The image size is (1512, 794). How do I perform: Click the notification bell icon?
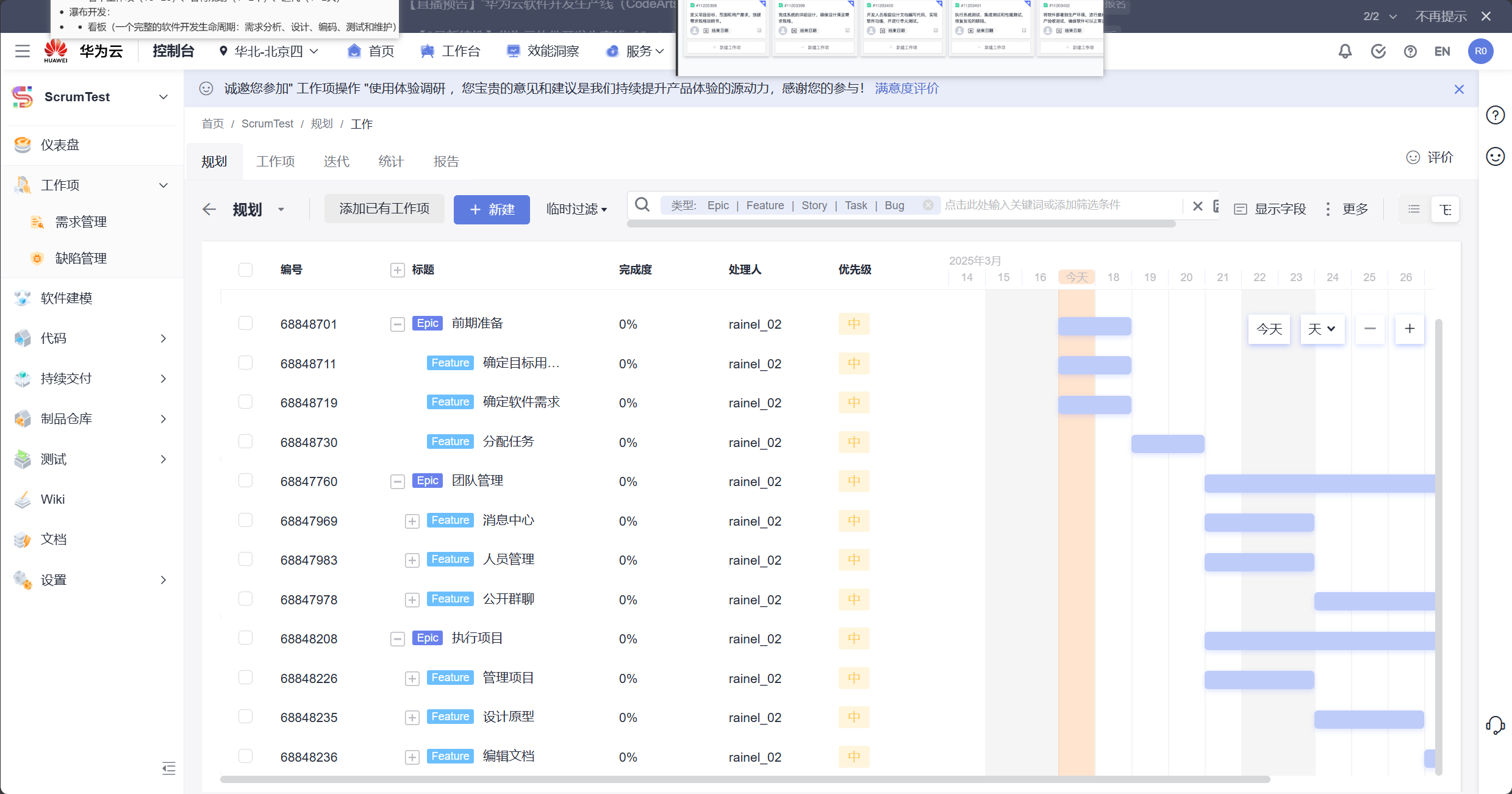(x=1345, y=51)
